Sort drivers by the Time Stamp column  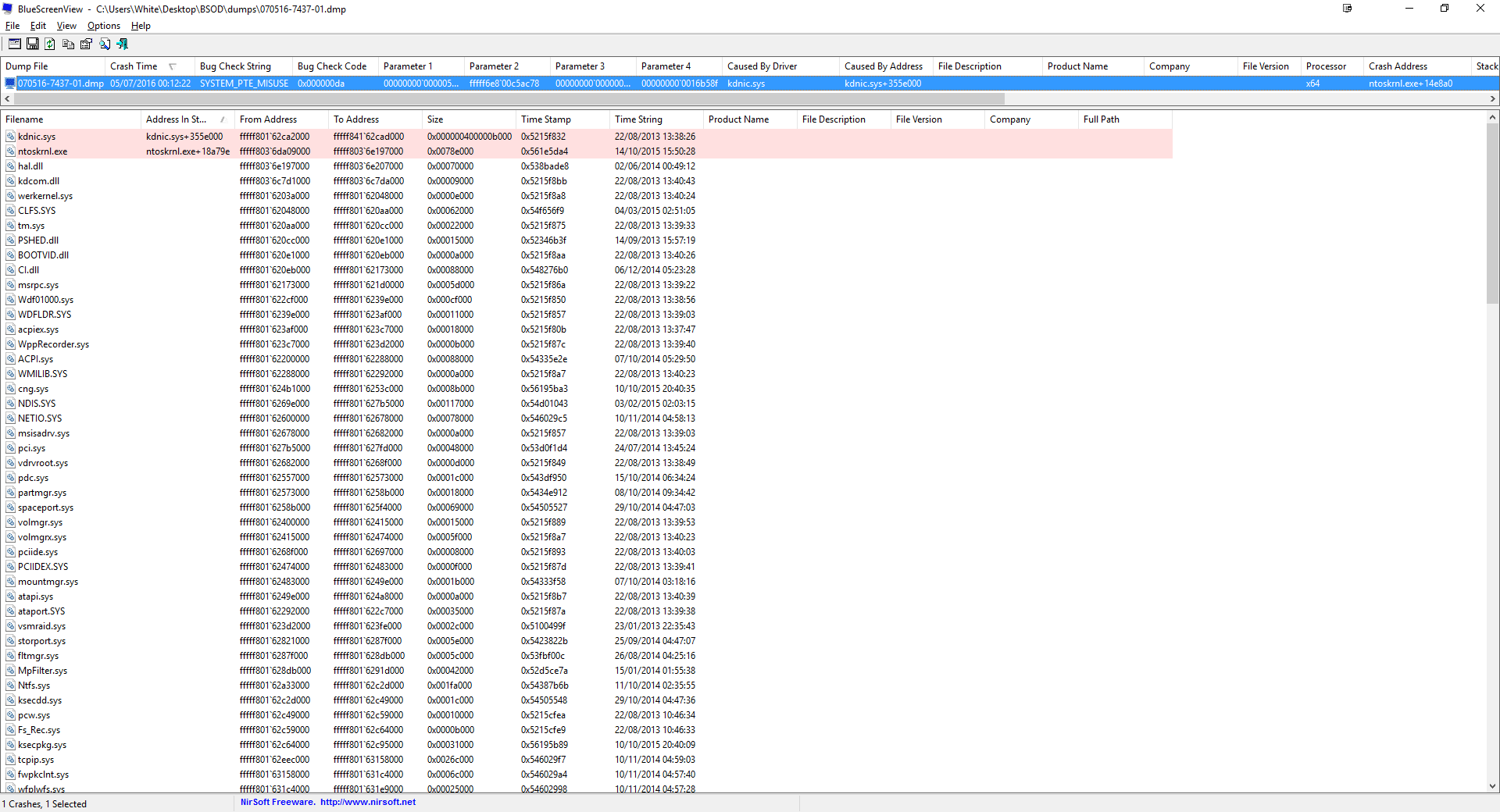click(562, 119)
